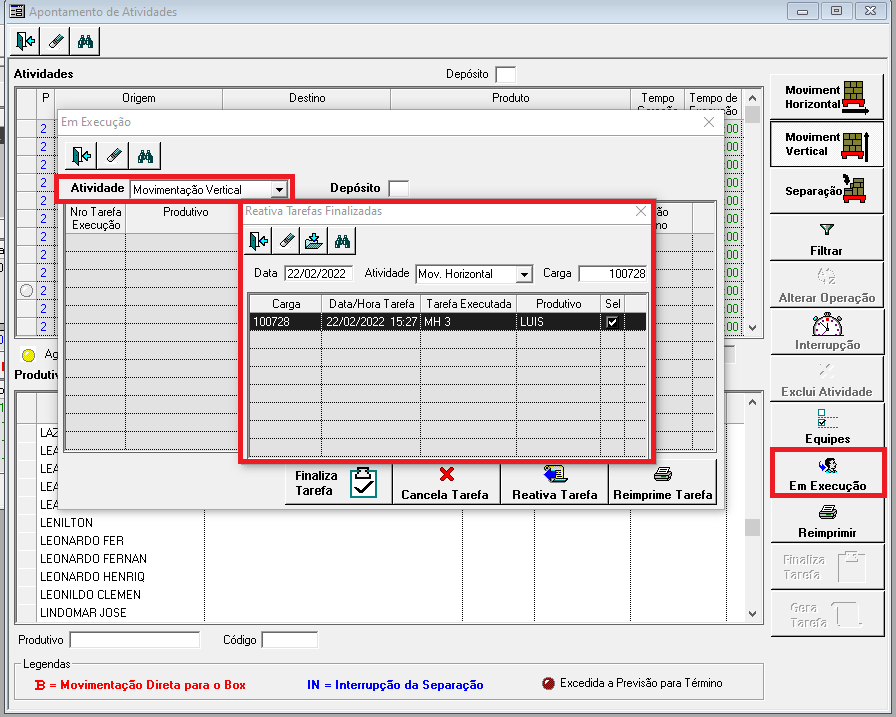Viewport: 896px width, 717px height.
Task: Click Carga field with 100728
Action: [x=613, y=274]
